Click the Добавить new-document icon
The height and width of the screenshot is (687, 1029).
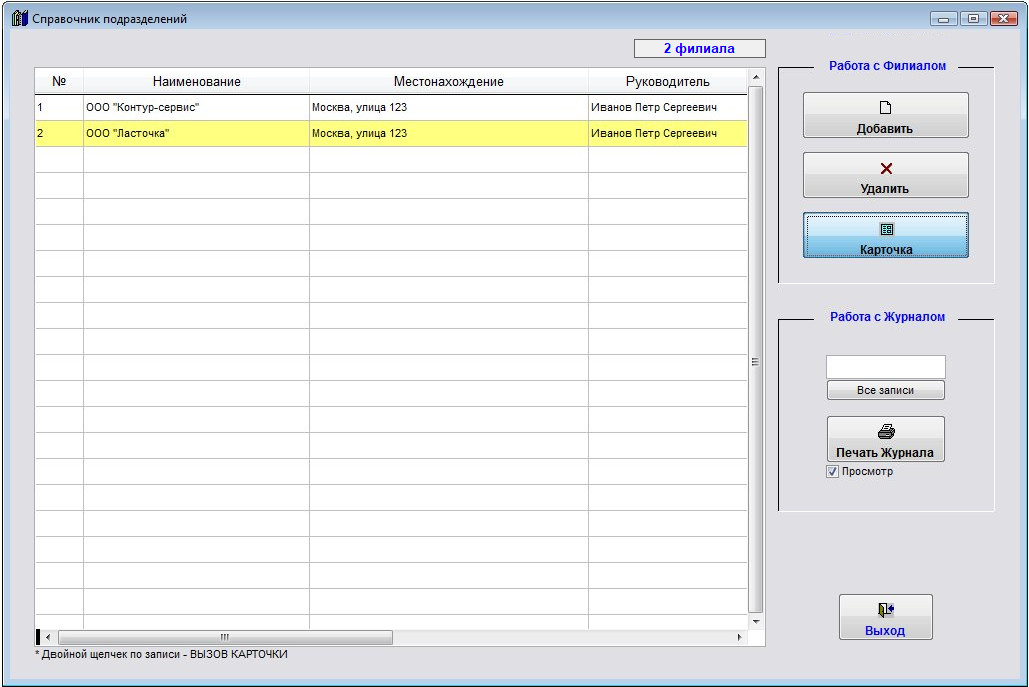click(885, 108)
